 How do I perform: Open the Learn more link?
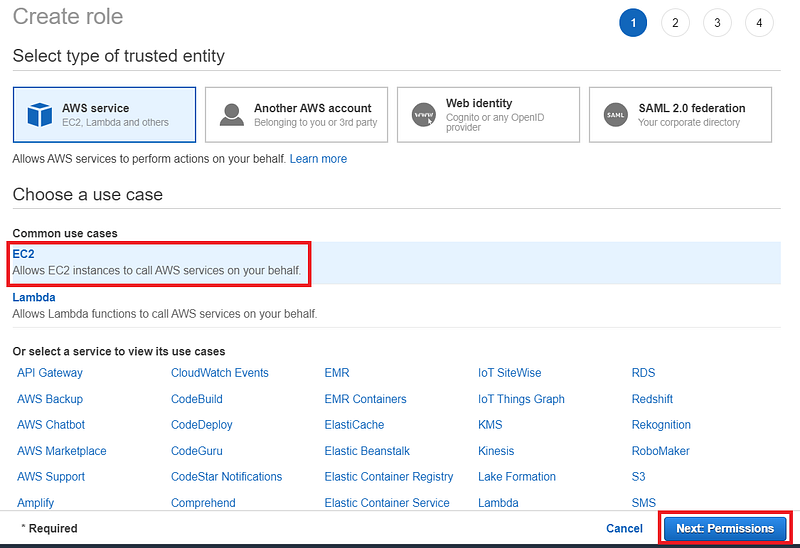tap(318, 159)
